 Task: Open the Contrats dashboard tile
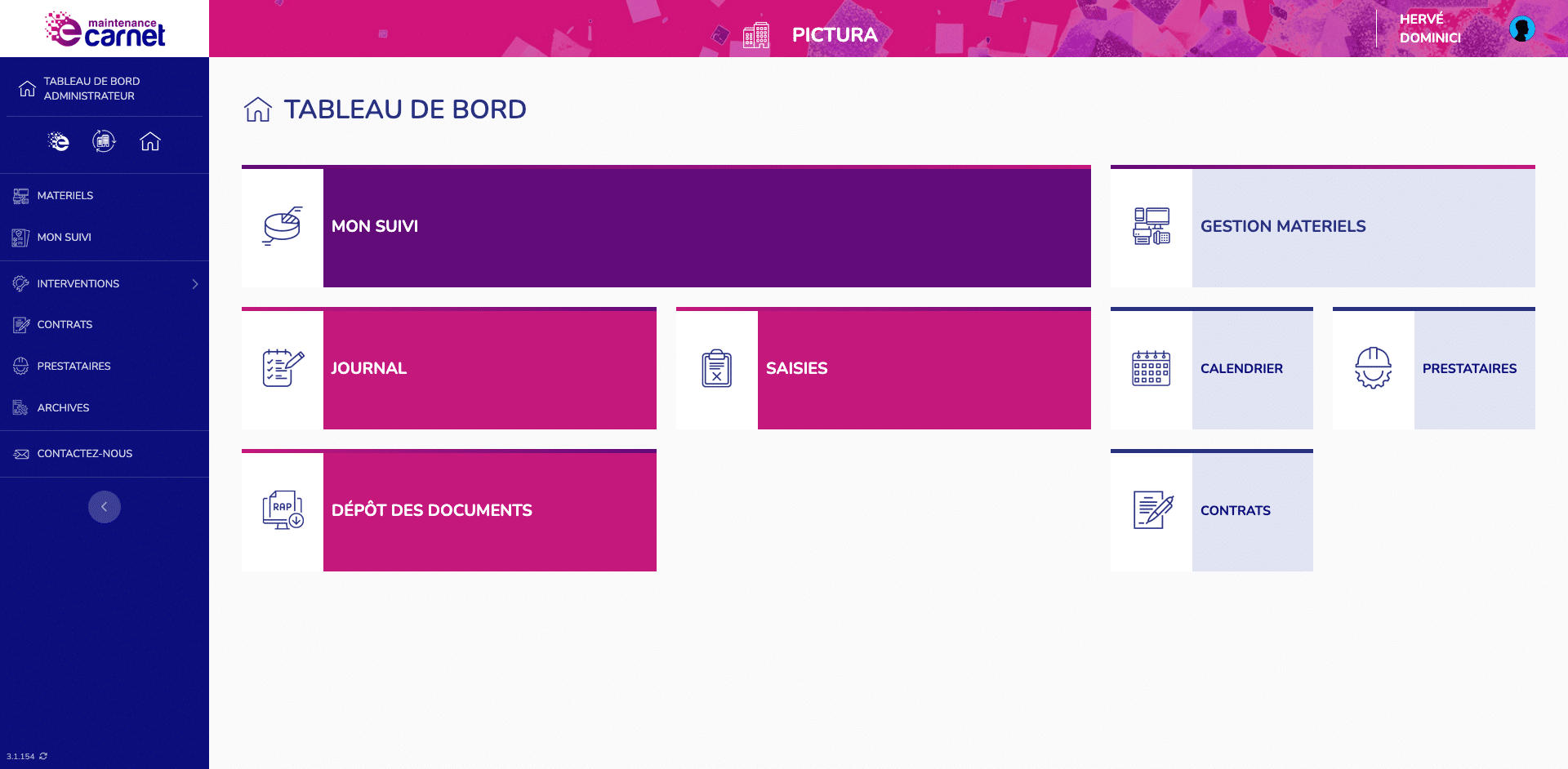pos(1212,510)
